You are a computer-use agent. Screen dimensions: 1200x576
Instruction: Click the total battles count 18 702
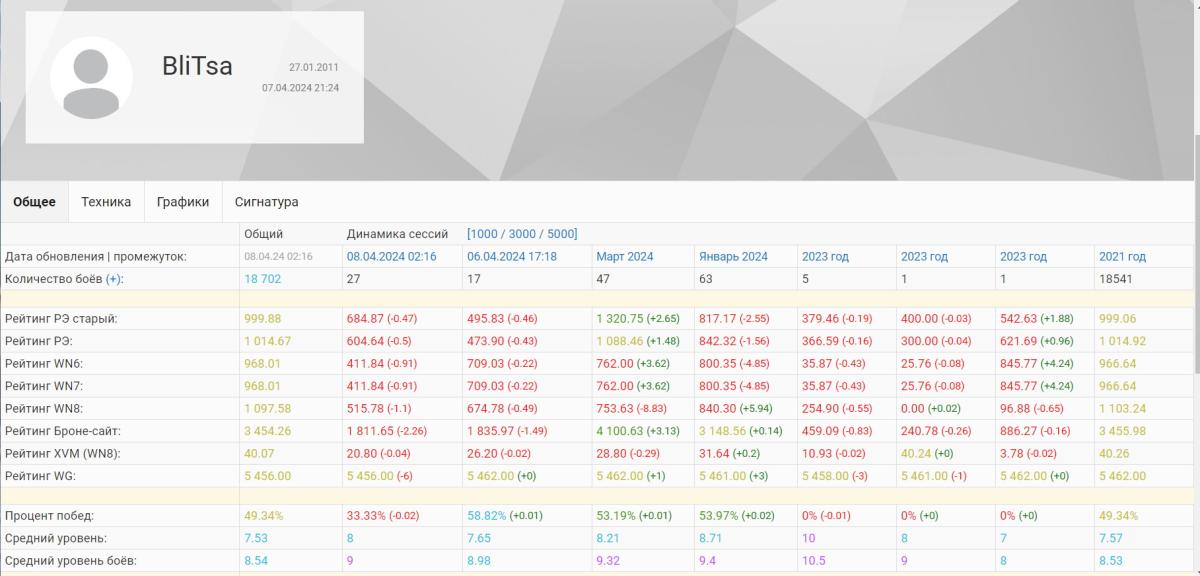tap(263, 279)
